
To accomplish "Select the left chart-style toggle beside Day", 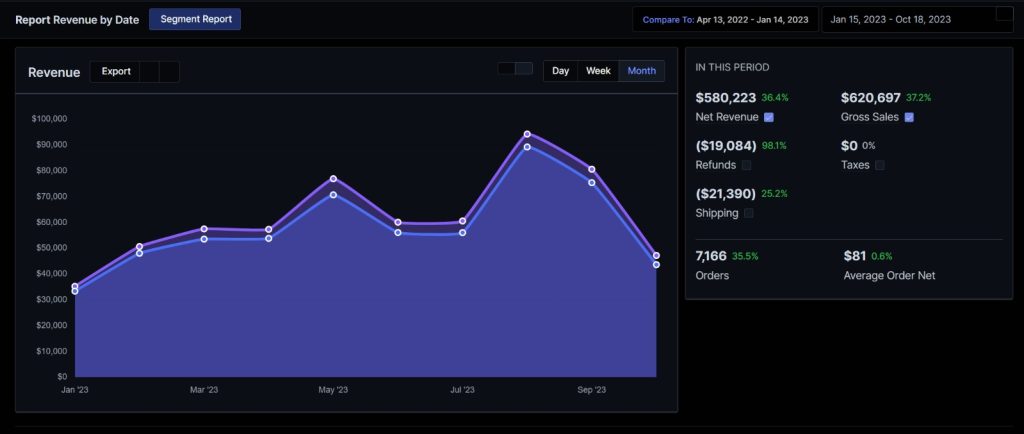I will 507,69.
